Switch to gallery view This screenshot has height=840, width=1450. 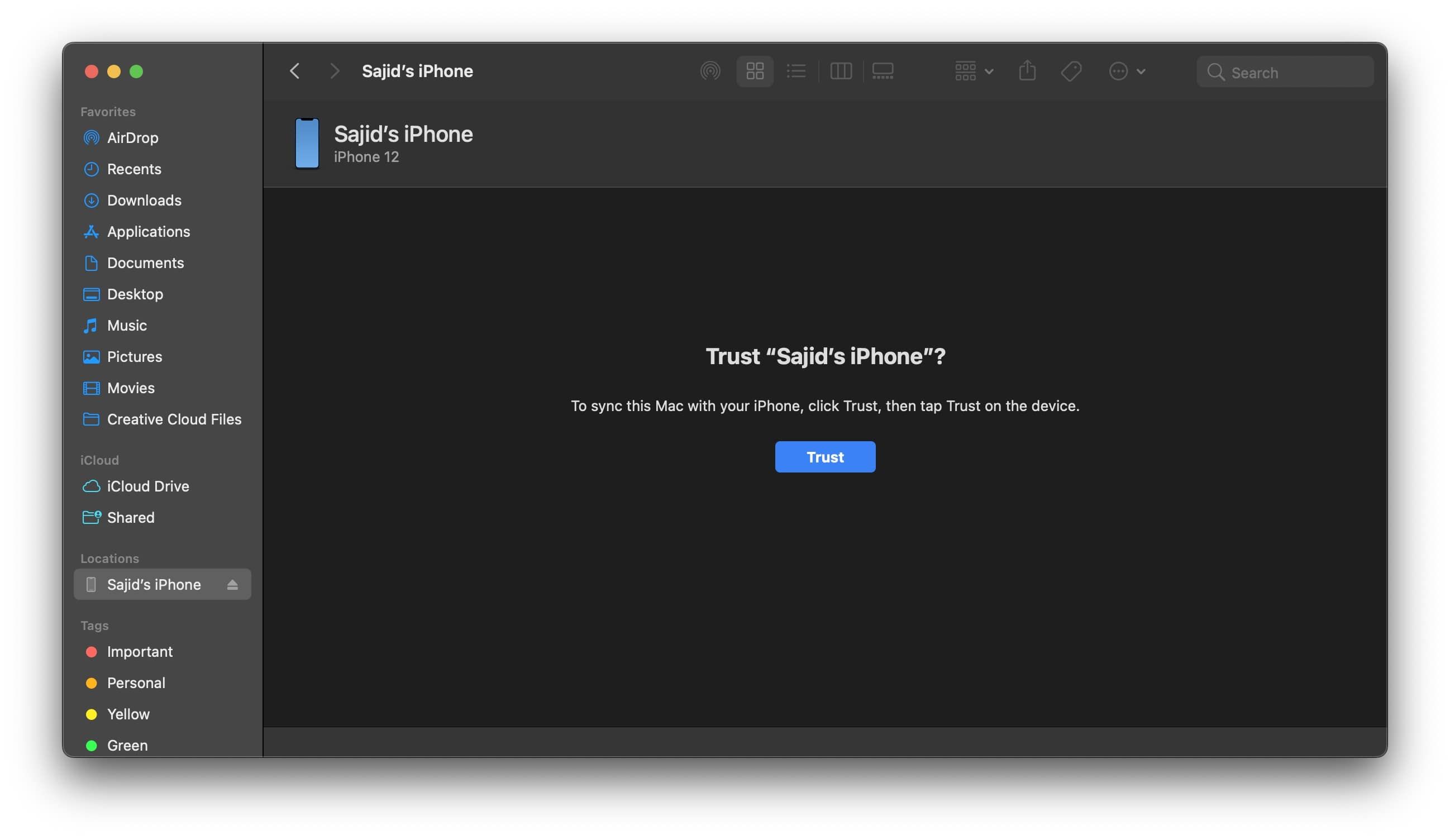882,71
